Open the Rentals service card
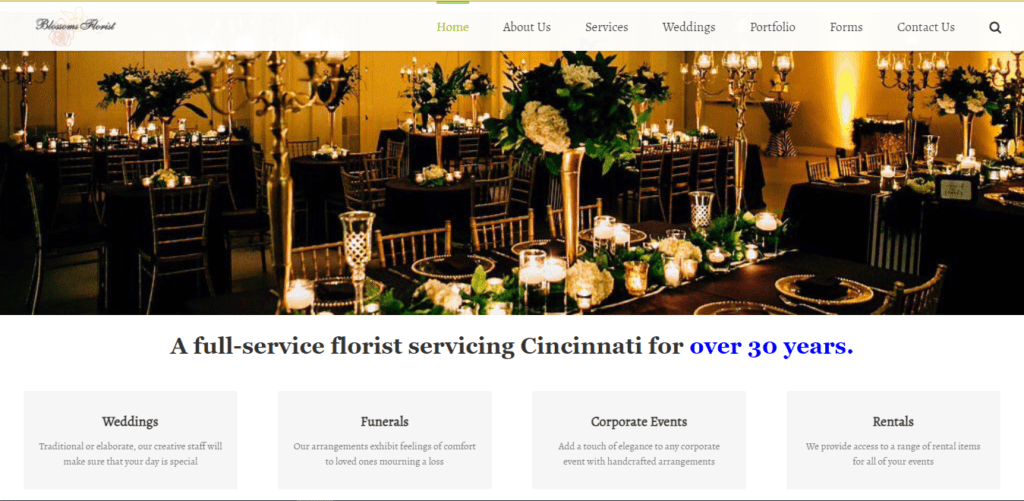The width and height of the screenshot is (1024, 501). 893,440
